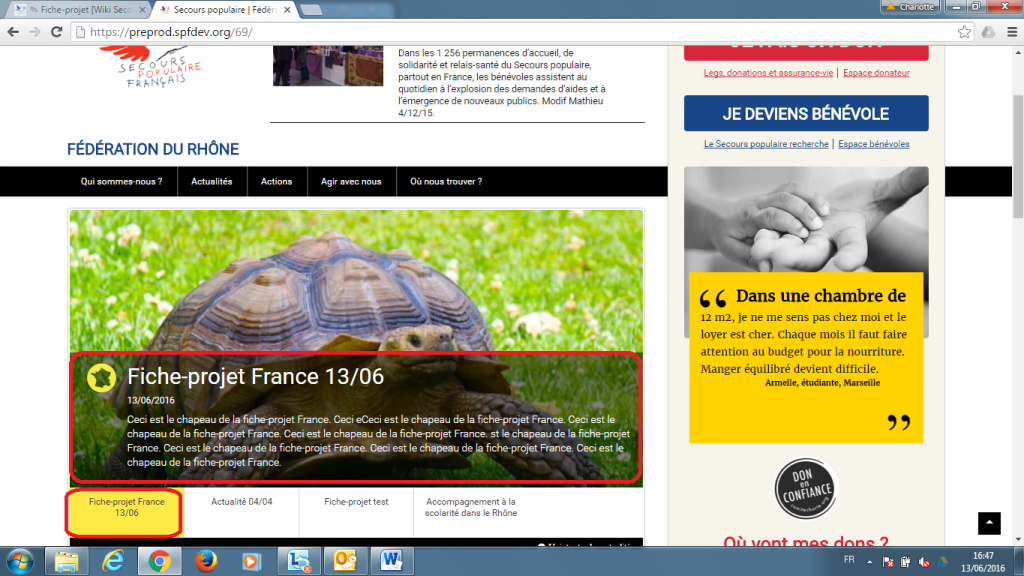Click the page vertical scrollbar thumb
The width and height of the screenshot is (1024, 576).
tap(1018, 157)
